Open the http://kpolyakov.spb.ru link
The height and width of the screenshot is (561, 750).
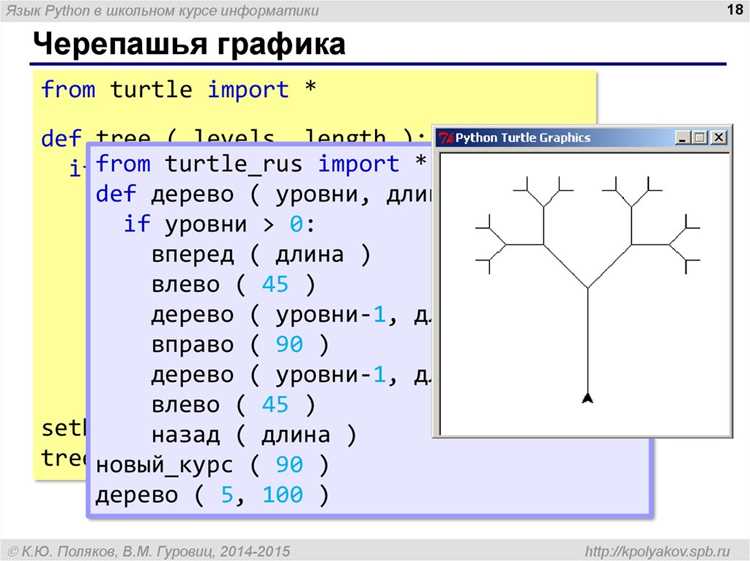click(x=657, y=551)
